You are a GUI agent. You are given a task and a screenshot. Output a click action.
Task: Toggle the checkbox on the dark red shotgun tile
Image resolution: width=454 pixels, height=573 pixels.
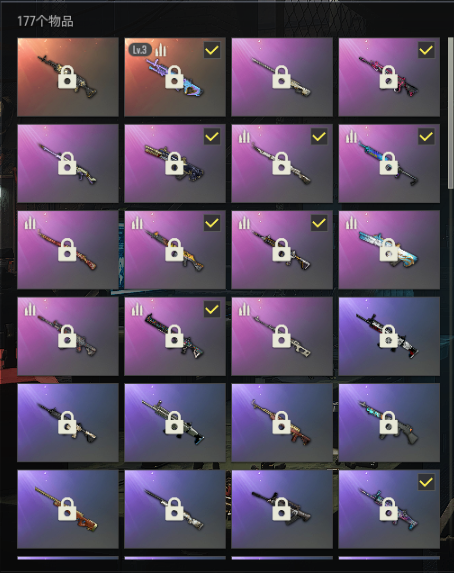coord(212,310)
